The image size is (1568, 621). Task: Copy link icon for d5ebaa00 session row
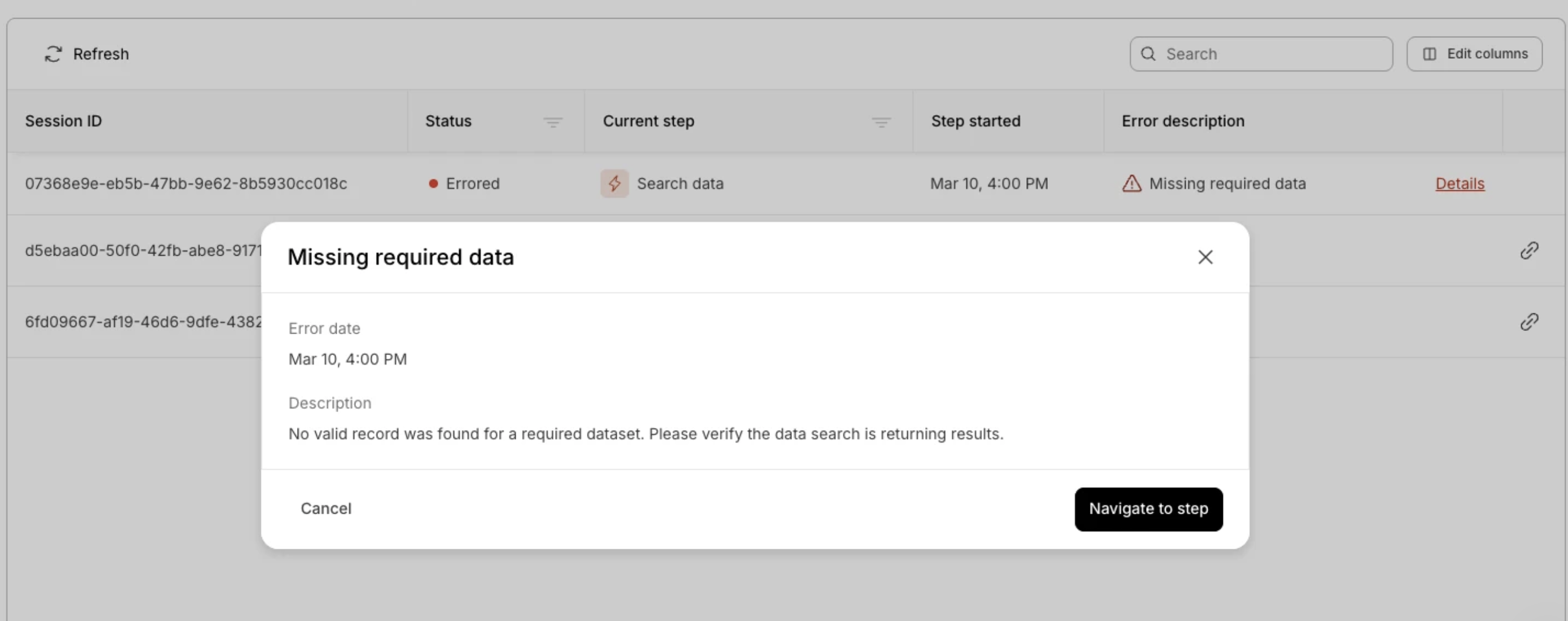(1529, 251)
